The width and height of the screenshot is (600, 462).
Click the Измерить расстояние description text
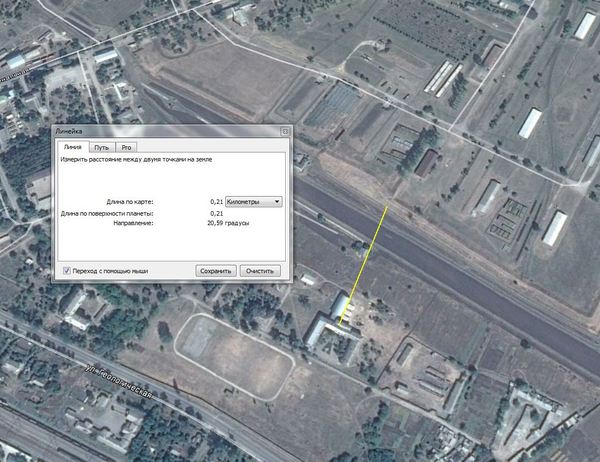coord(135,160)
